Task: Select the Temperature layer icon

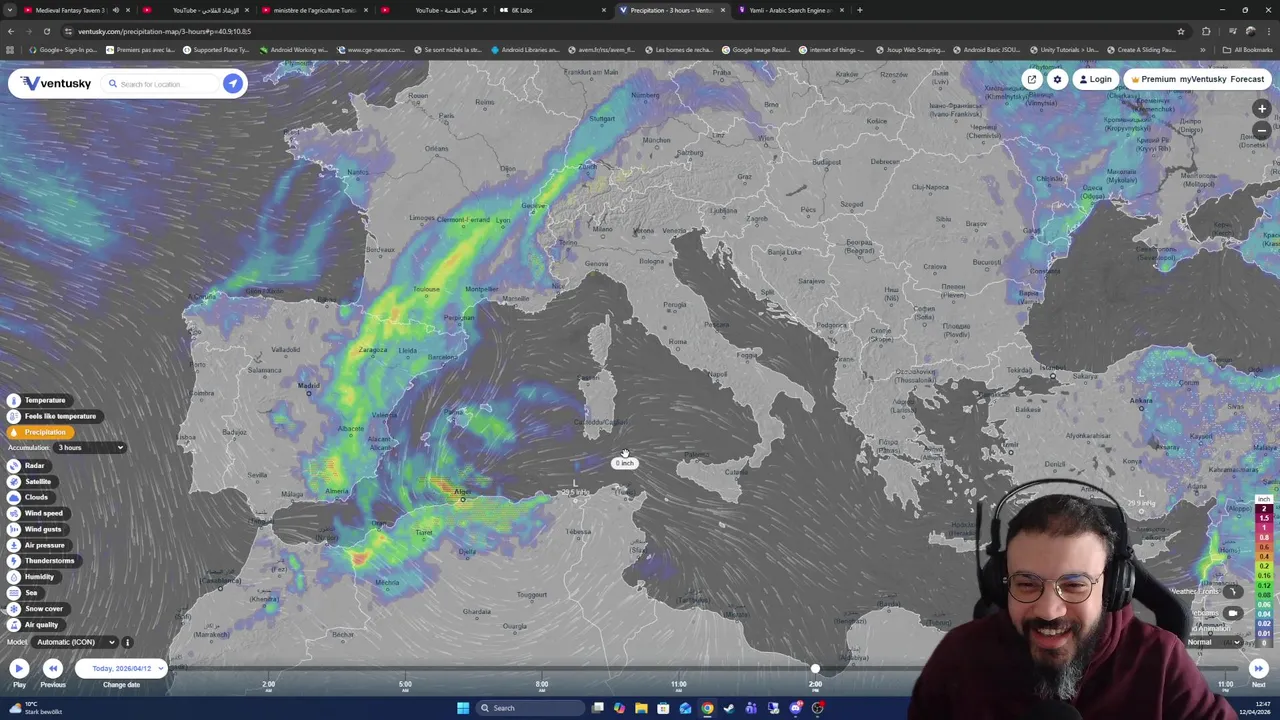Action: [13, 400]
